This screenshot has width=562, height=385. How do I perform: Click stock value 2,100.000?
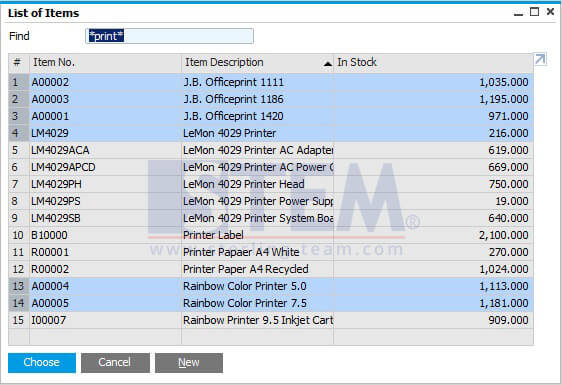pyautogui.click(x=504, y=235)
